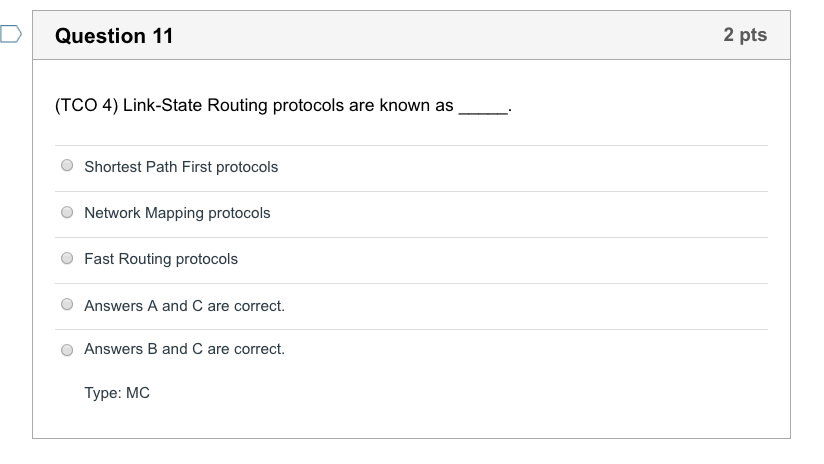The image size is (824, 464).
Task: Click 'Answers B and C are correct.' text
Action: pyautogui.click(x=184, y=349)
